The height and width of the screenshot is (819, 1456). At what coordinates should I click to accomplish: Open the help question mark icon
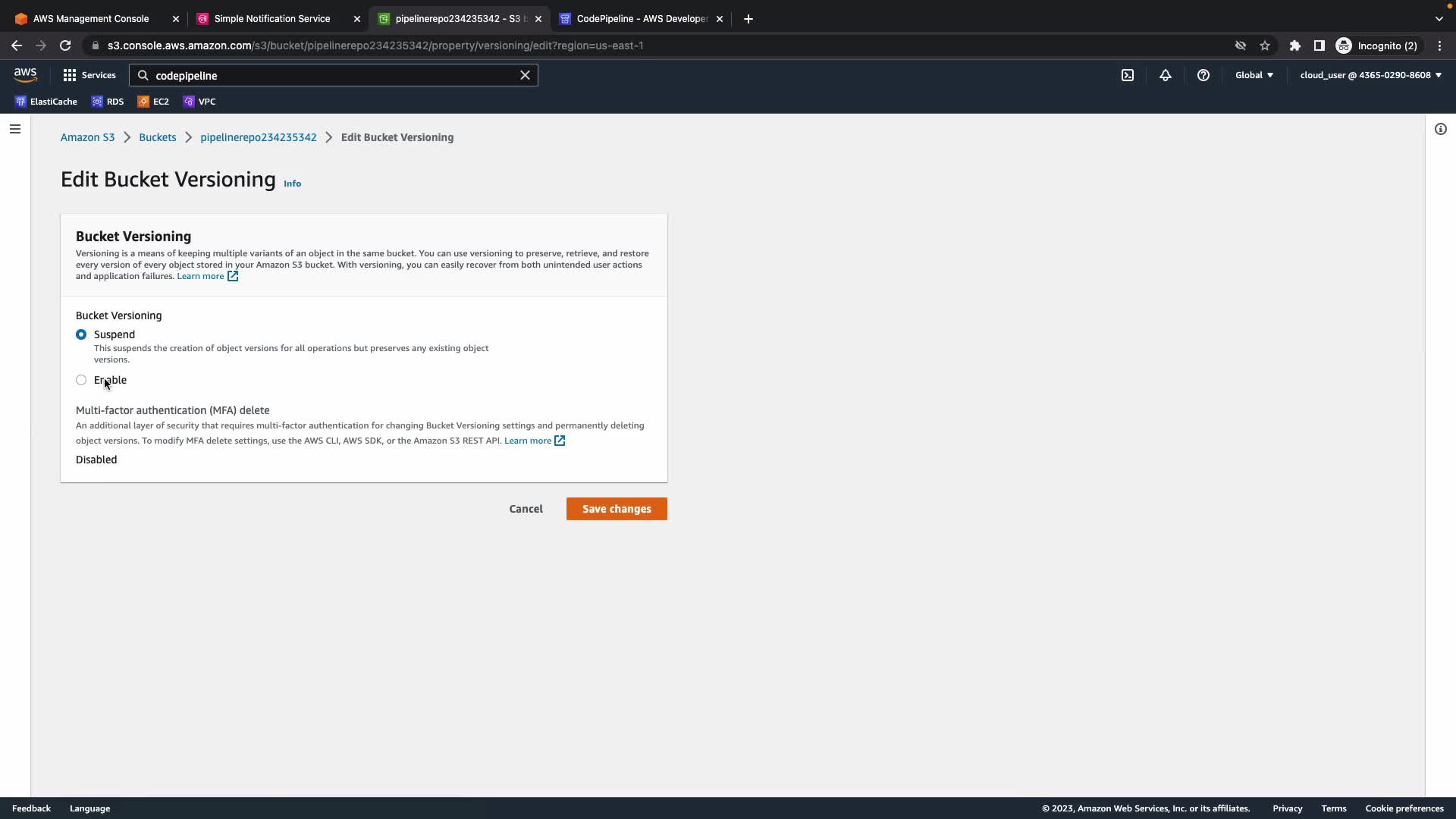pyautogui.click(x=1203, y=75)
